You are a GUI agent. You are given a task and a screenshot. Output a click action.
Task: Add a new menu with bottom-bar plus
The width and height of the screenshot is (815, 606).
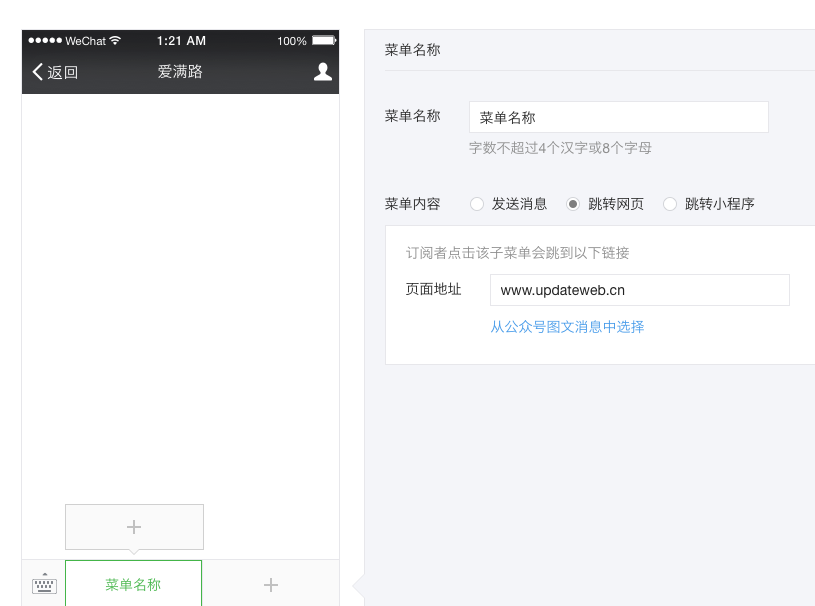click(270, 585)
